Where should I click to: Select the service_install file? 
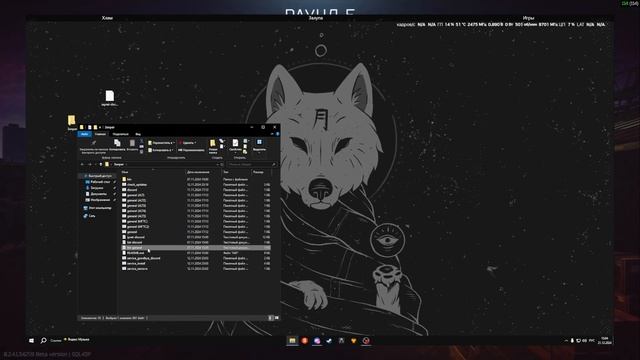[x=196, y=264]
